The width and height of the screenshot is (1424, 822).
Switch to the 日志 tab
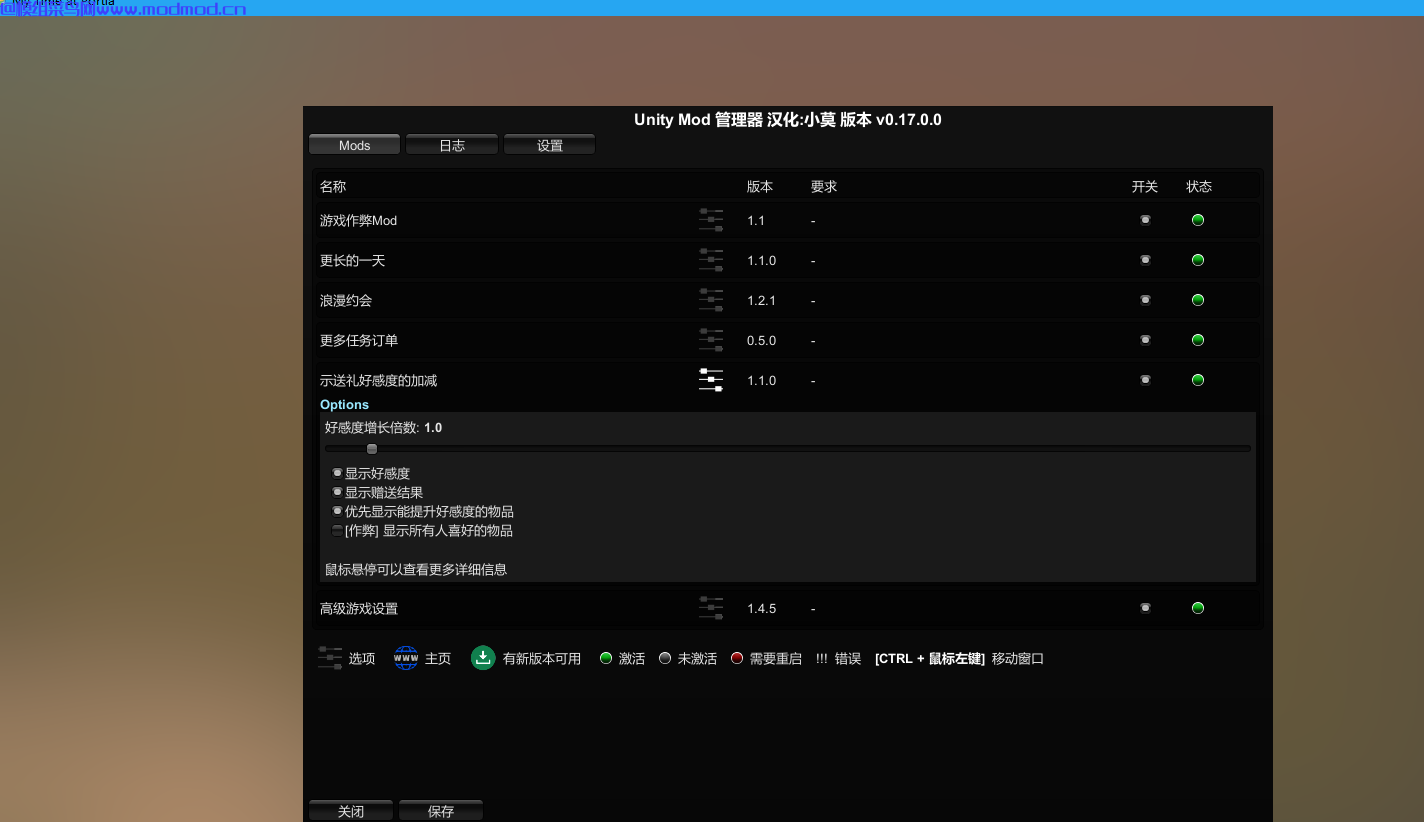(451, 144)
